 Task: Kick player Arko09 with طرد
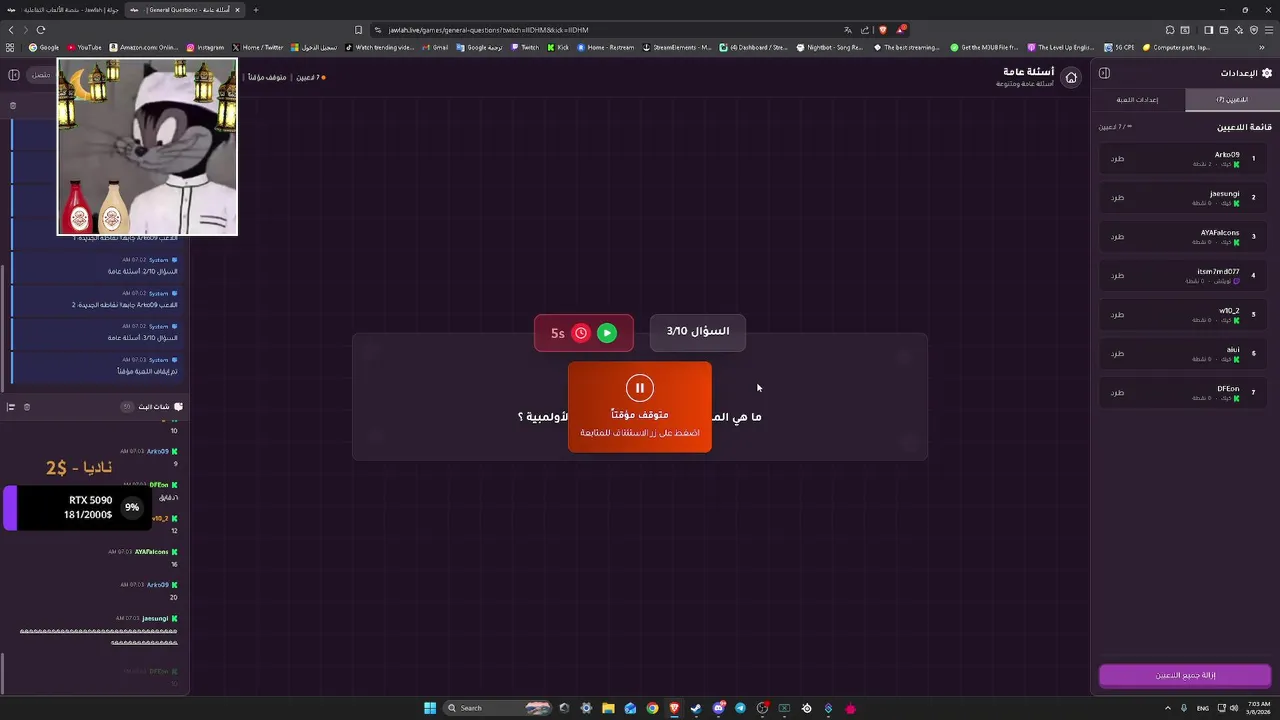coord(1117,159)
